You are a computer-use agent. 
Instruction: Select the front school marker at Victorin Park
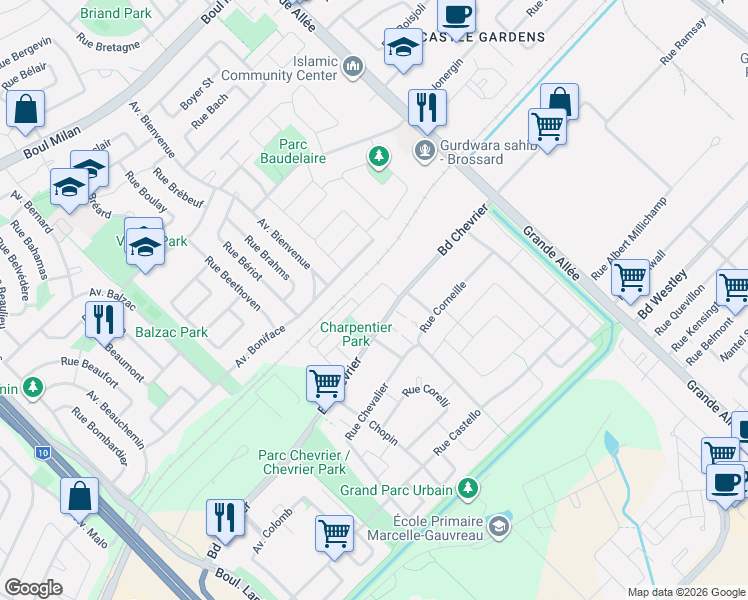[145, 248]
